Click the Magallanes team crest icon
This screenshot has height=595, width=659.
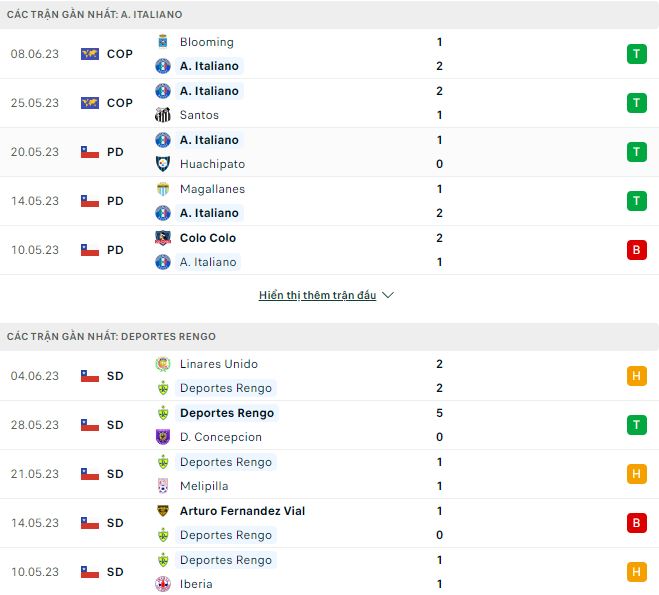click(x=163, y=189)
